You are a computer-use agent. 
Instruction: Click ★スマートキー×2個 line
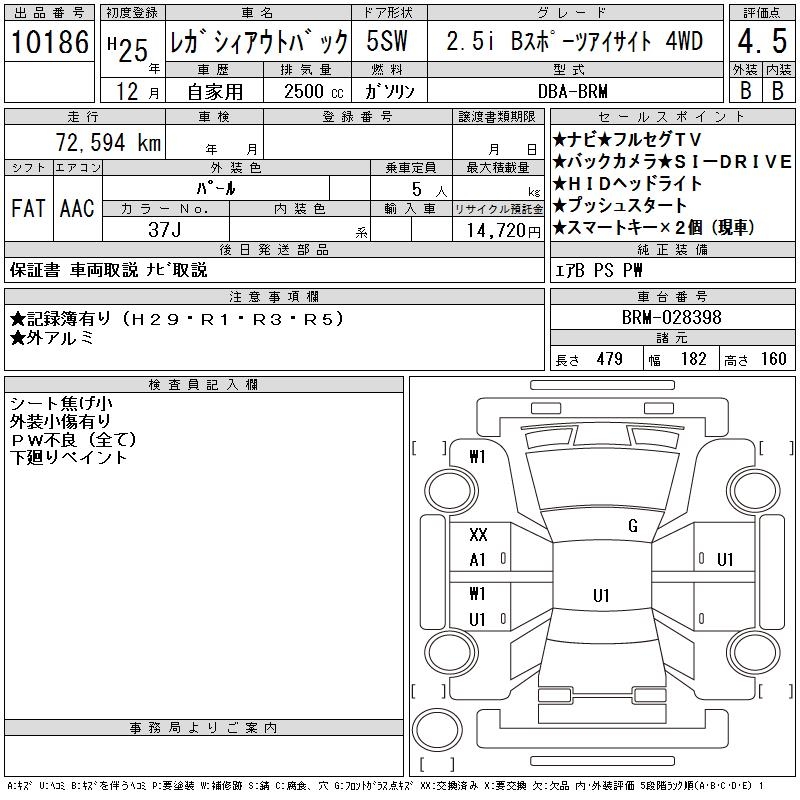pos(654,227)
